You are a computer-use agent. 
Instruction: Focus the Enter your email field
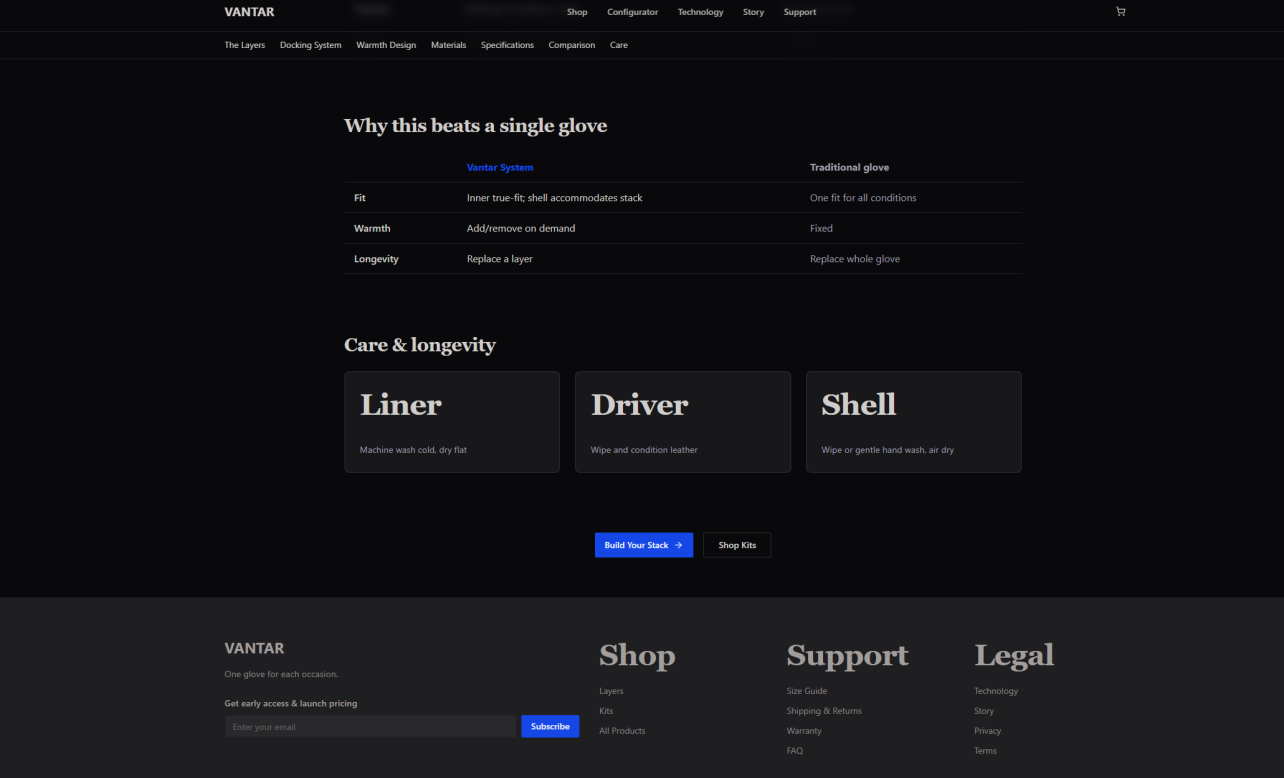[x=370, y=727]
